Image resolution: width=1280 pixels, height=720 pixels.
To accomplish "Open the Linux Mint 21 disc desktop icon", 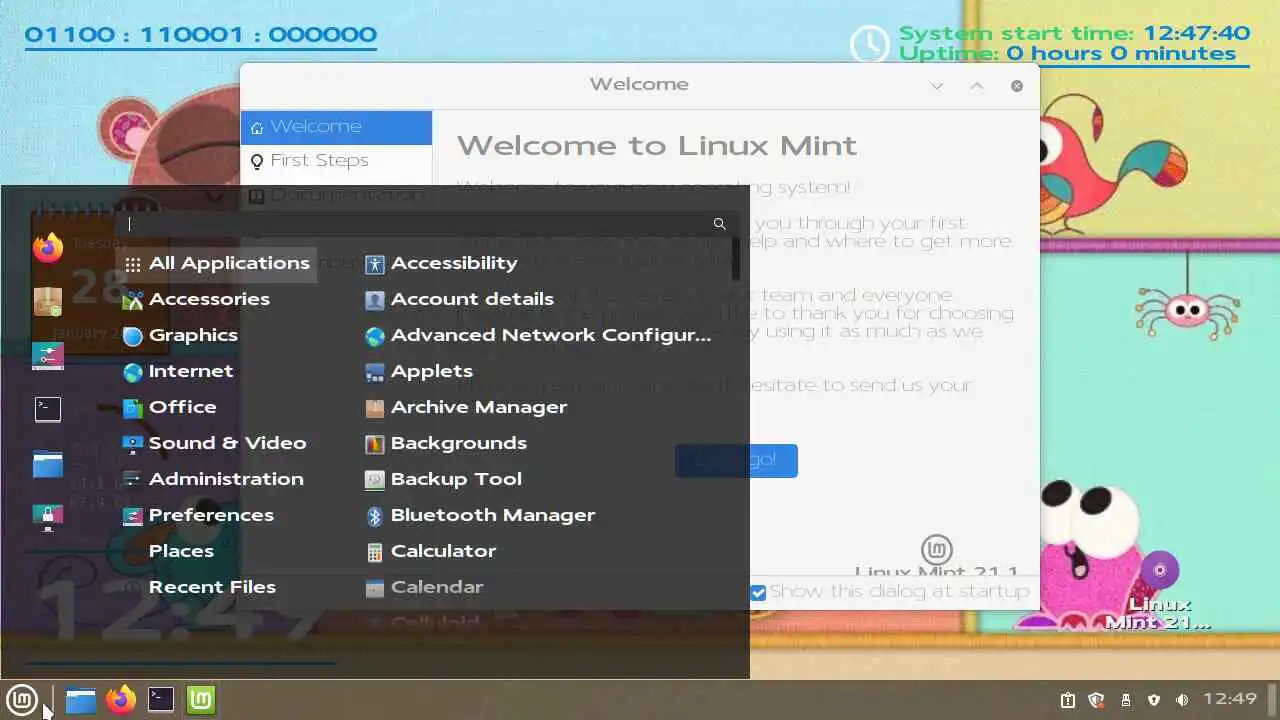I will tap(1160, 590).
